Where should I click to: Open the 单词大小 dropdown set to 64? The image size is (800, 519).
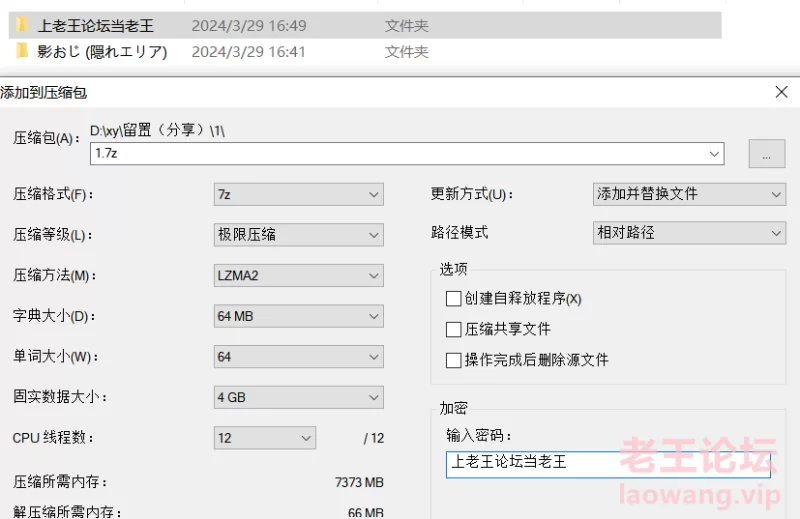pyautogui.click(x=298, y=357)
